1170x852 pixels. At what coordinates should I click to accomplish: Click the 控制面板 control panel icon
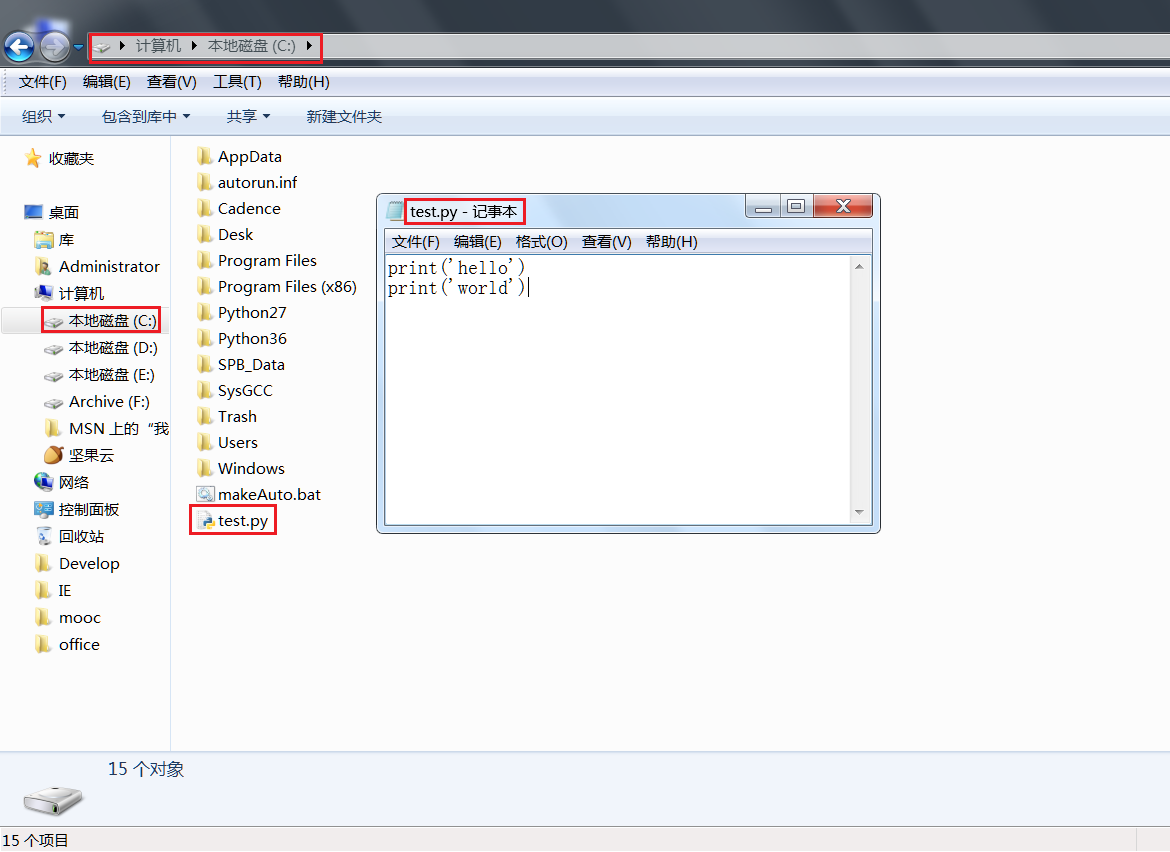(x=44, y=509)
